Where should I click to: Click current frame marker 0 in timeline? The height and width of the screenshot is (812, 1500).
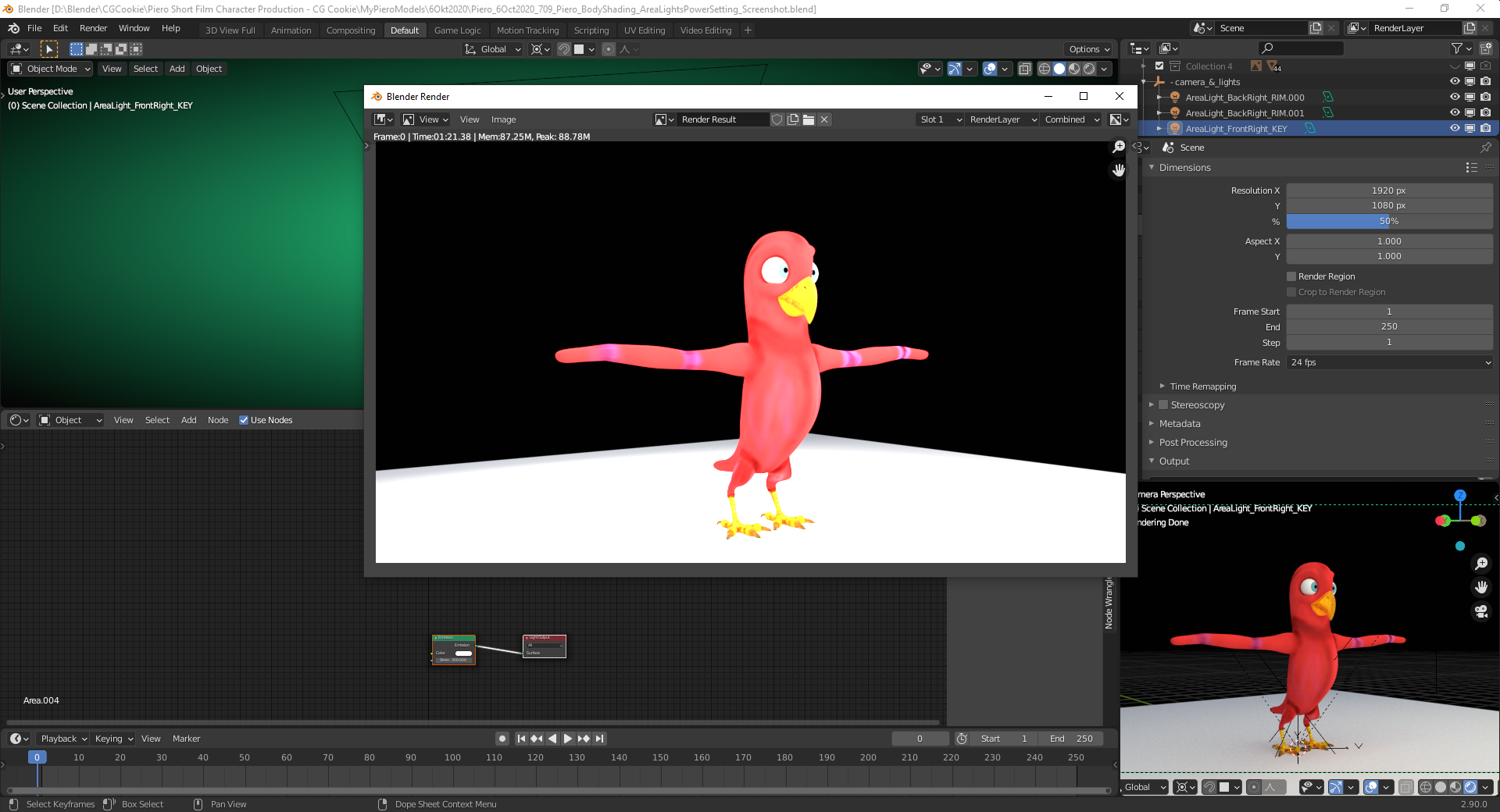pos(37,757)
